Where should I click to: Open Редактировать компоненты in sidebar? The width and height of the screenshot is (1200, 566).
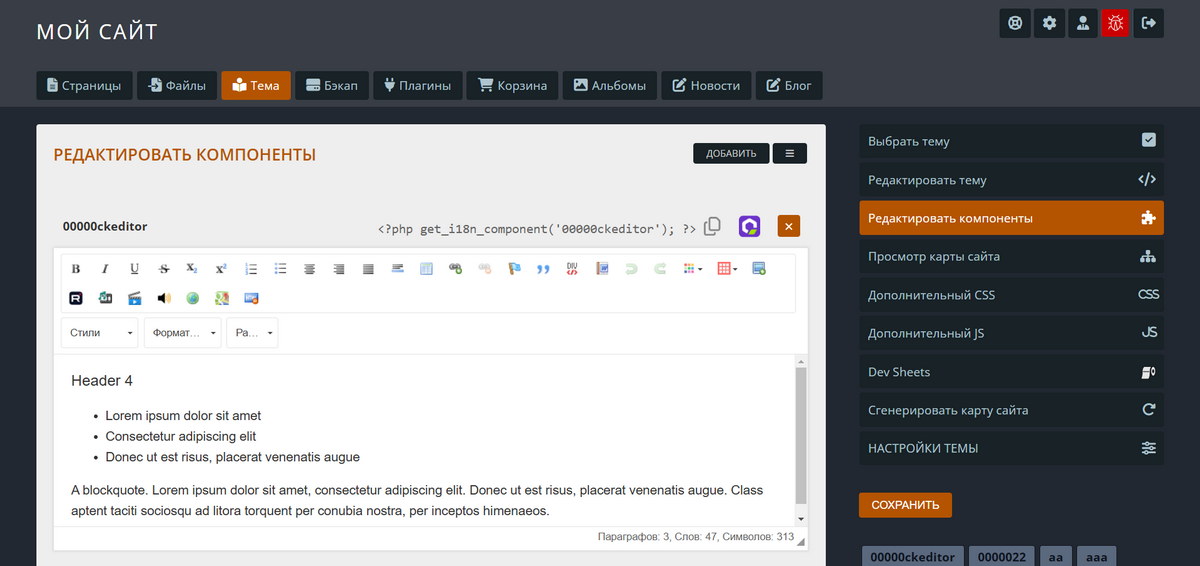tap(1011, 218)
